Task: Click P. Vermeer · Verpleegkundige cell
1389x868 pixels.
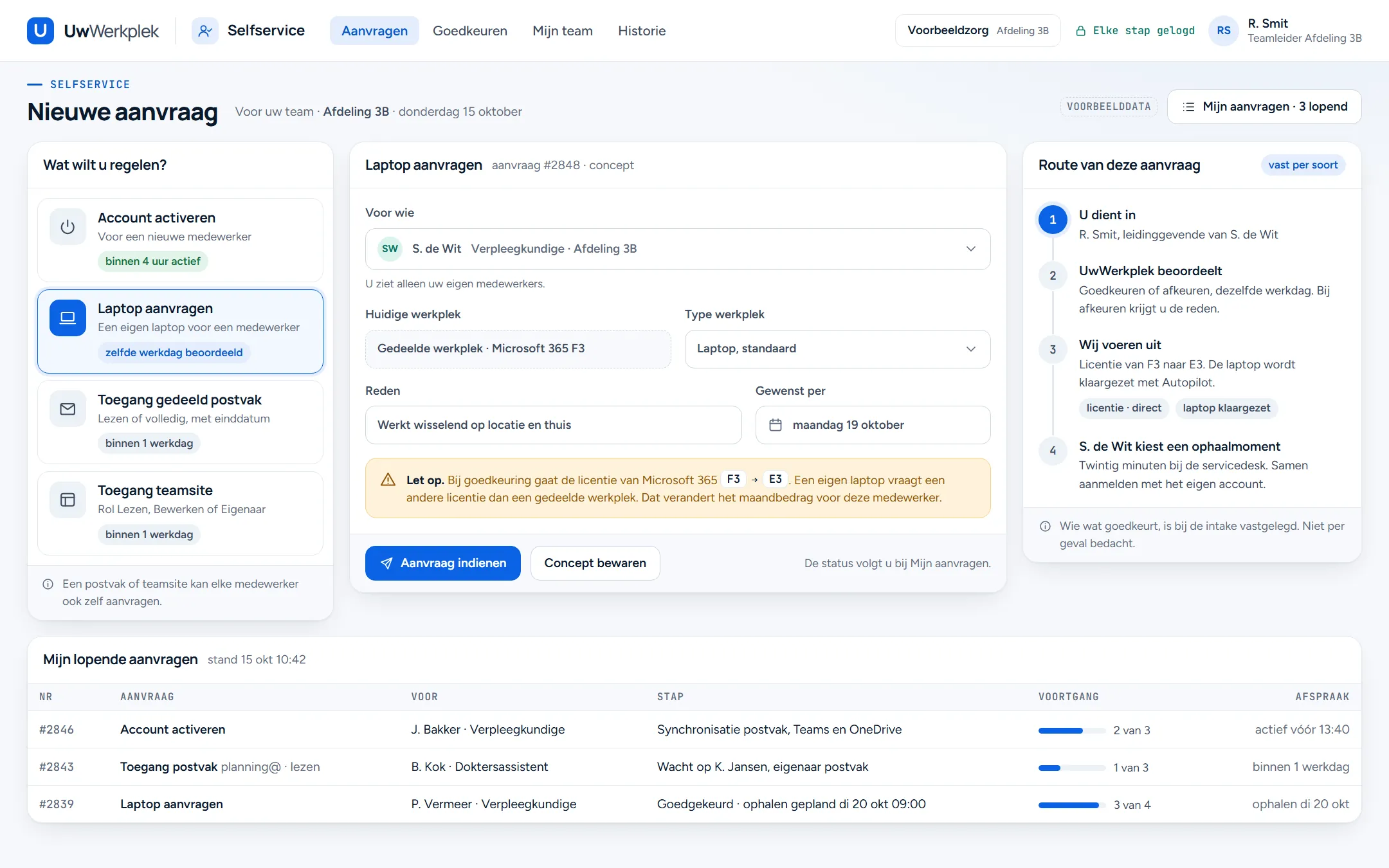Action: (x=494, y=804)
